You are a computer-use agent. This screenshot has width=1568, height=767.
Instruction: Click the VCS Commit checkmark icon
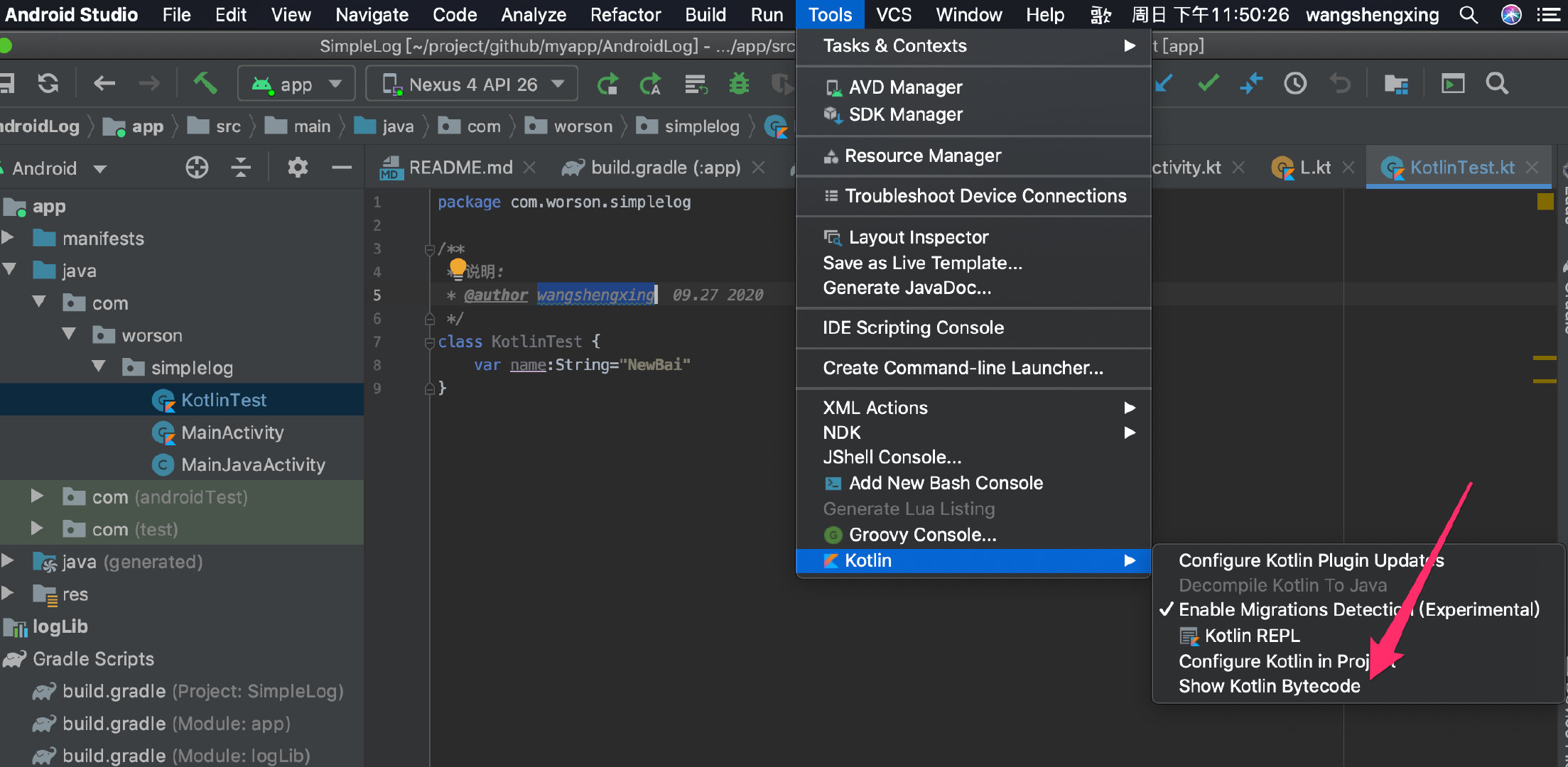[x=1208, y=84]
